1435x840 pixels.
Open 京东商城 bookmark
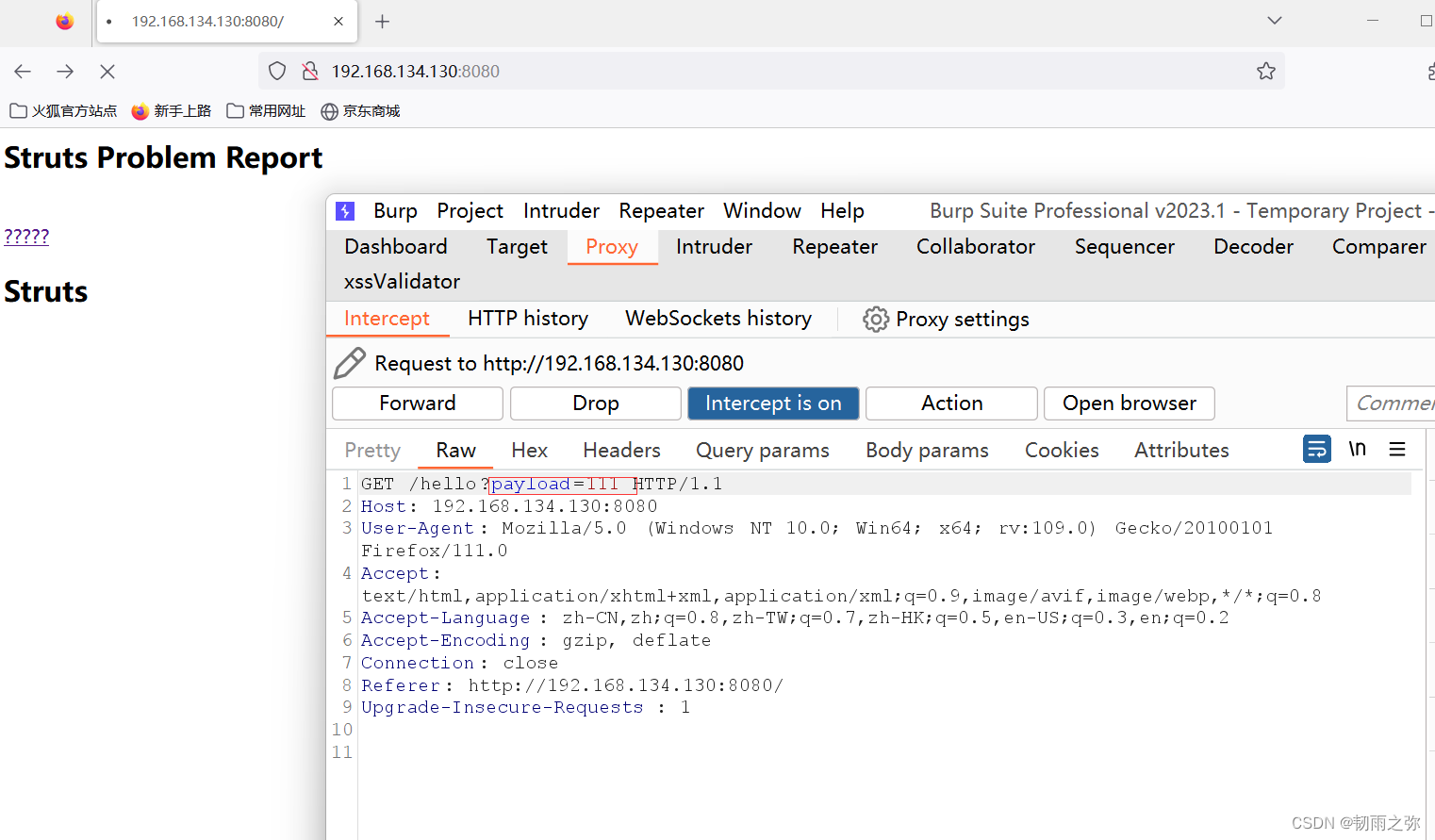(360, 111)
